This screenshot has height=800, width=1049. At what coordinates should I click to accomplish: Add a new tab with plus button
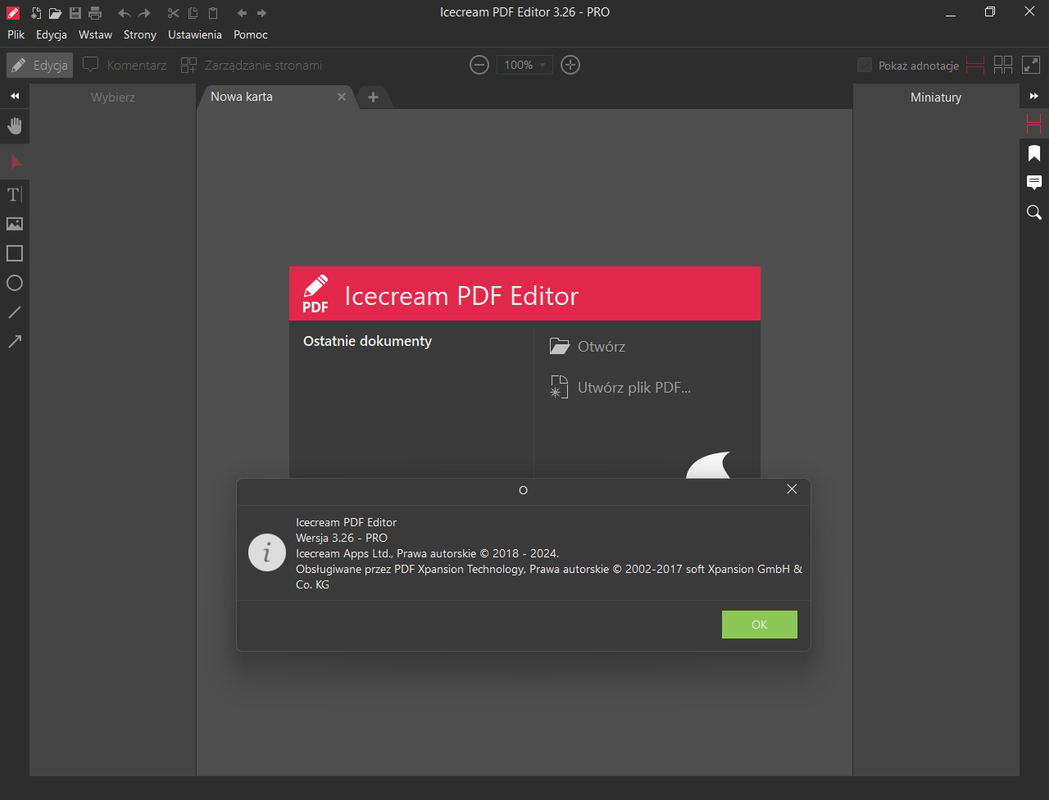(373, 98)
